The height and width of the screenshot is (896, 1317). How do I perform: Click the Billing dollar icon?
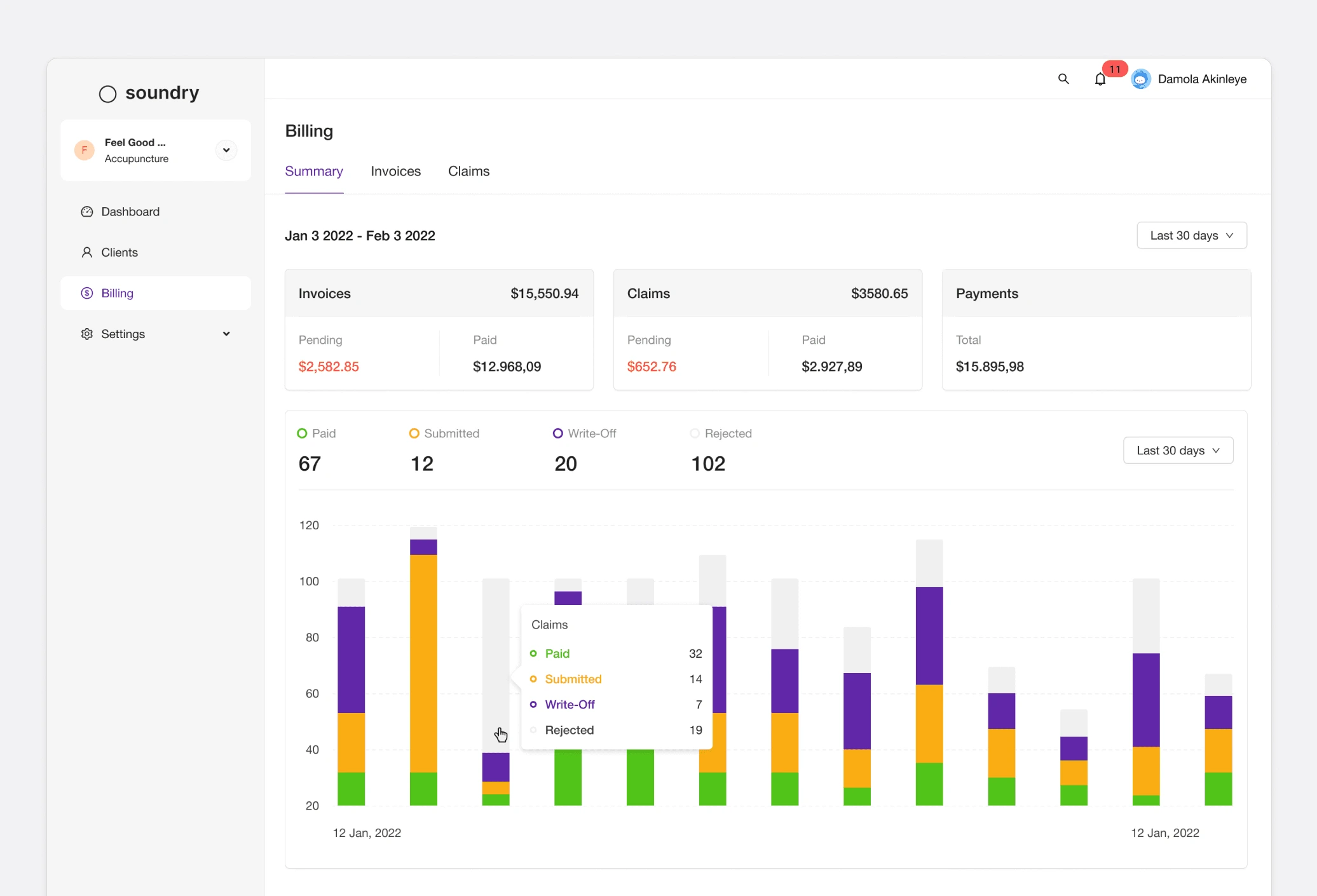(x=87, y=293)
